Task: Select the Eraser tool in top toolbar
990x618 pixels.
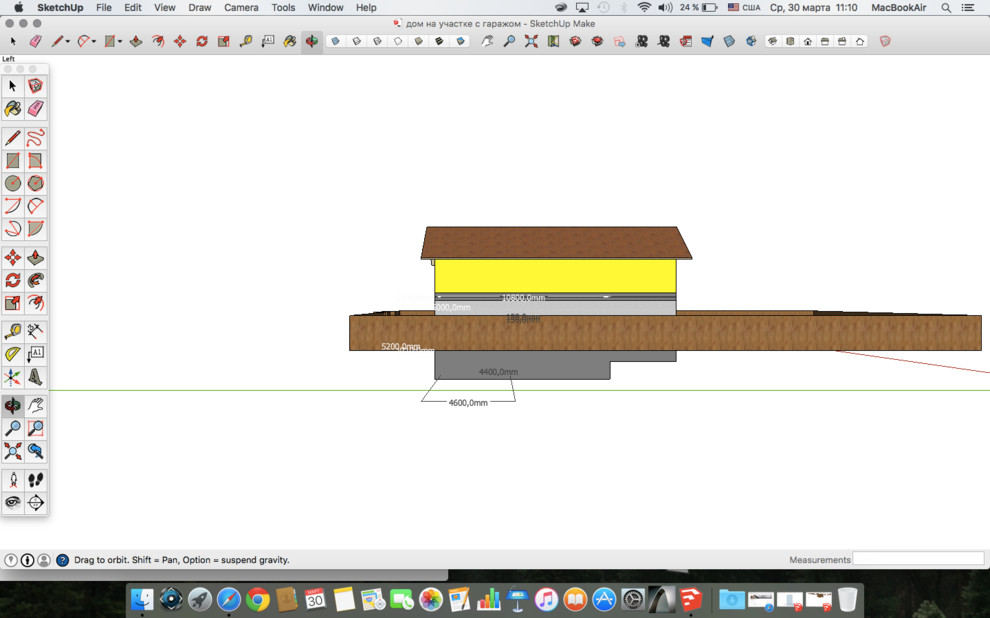Action: point(36,42)
